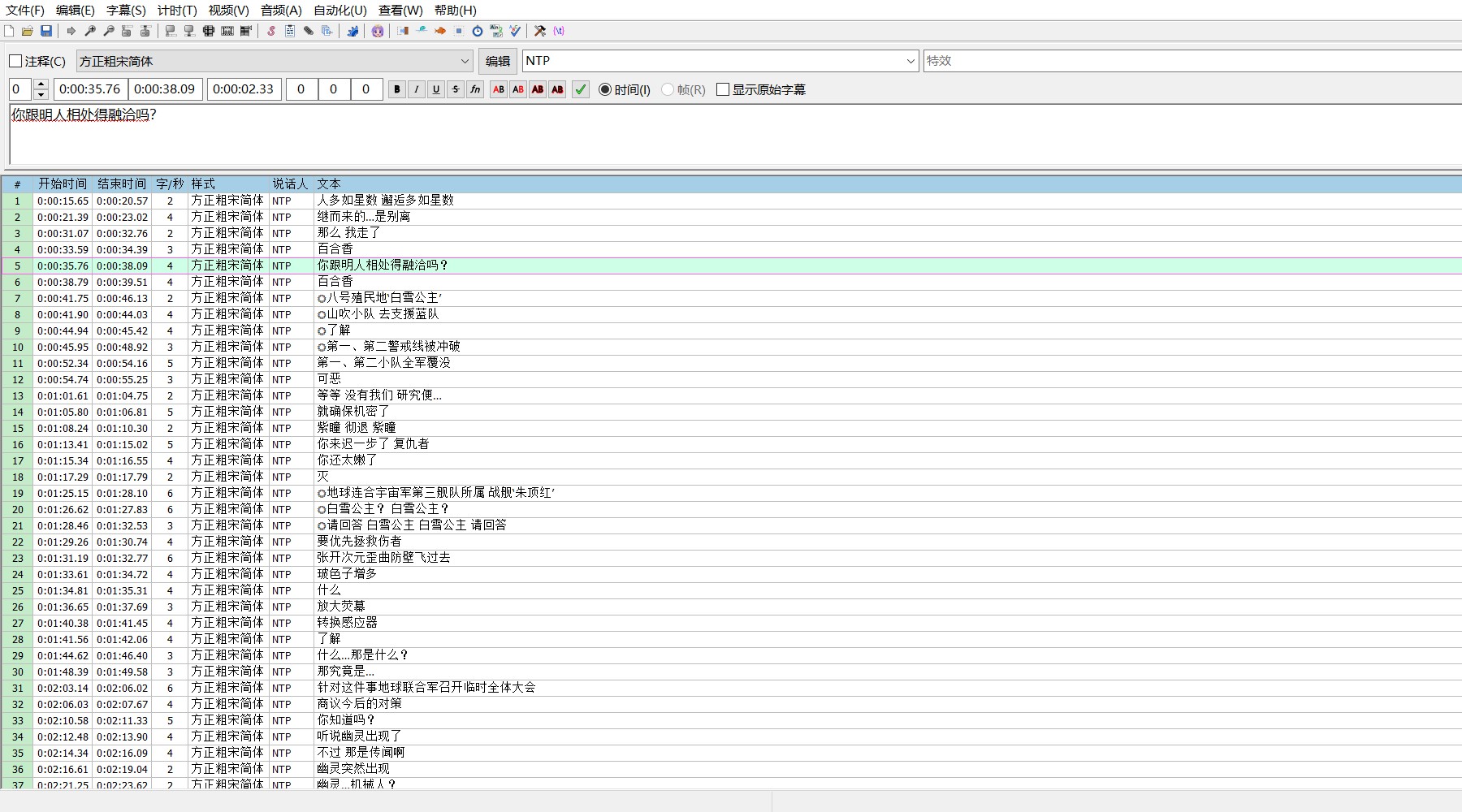
Task: Open Timing Post-Processor clock icon
Action: [x=478, y=31]
